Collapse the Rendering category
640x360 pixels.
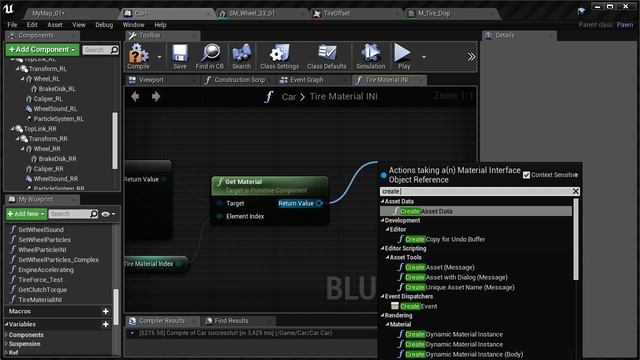click(x=382, y=316)
